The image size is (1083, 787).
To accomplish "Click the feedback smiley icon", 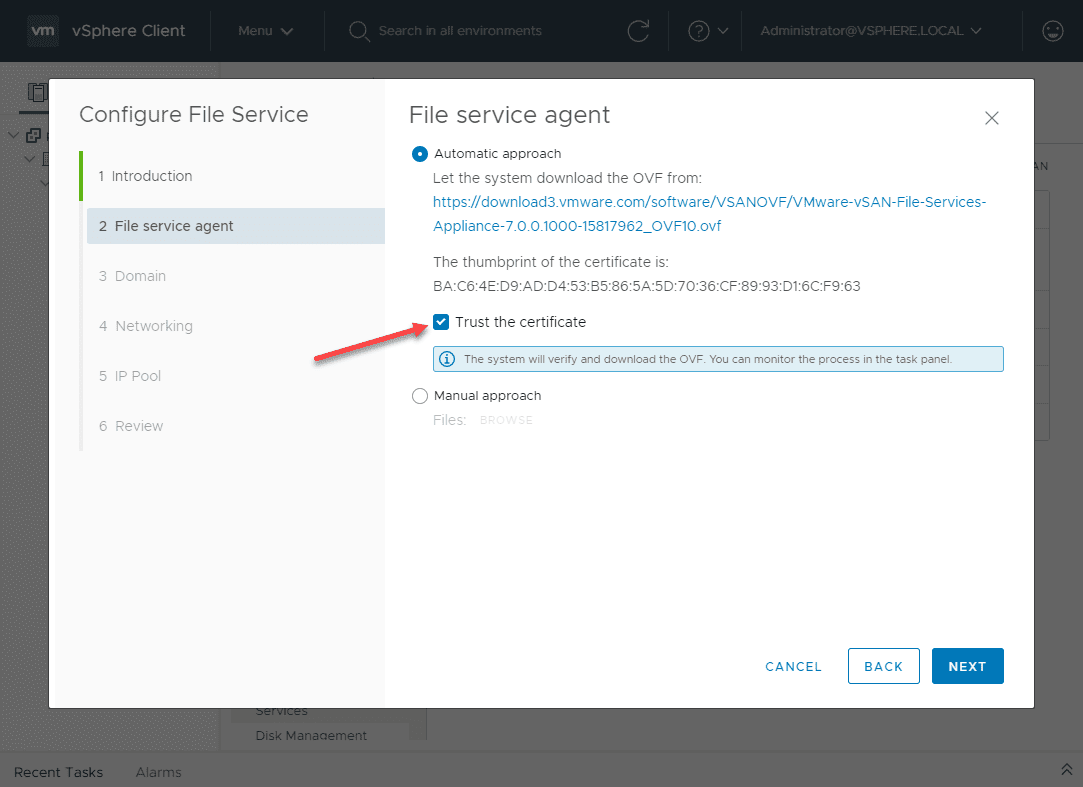I will click(x=1052, y=31).
